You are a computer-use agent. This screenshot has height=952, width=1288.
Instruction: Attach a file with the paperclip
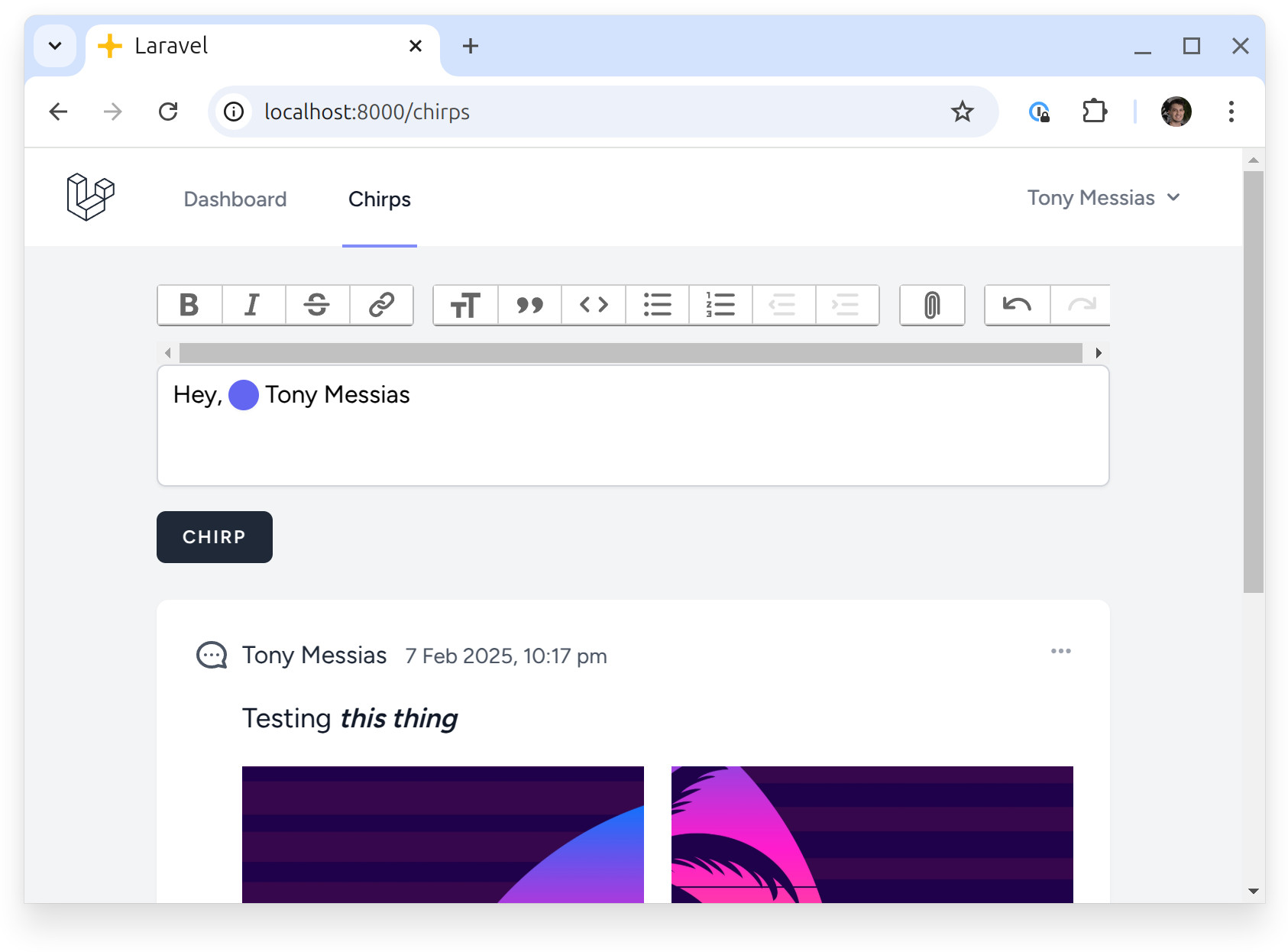tap(932, 305)
